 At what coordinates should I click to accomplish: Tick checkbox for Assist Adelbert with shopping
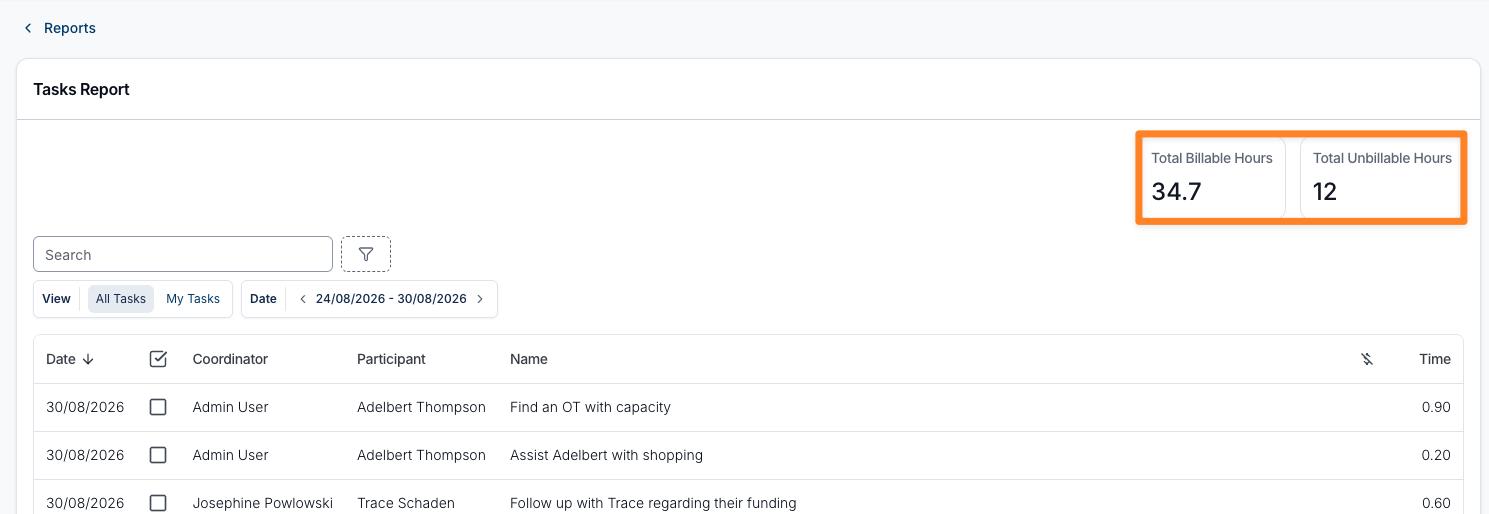coord(158,455)
